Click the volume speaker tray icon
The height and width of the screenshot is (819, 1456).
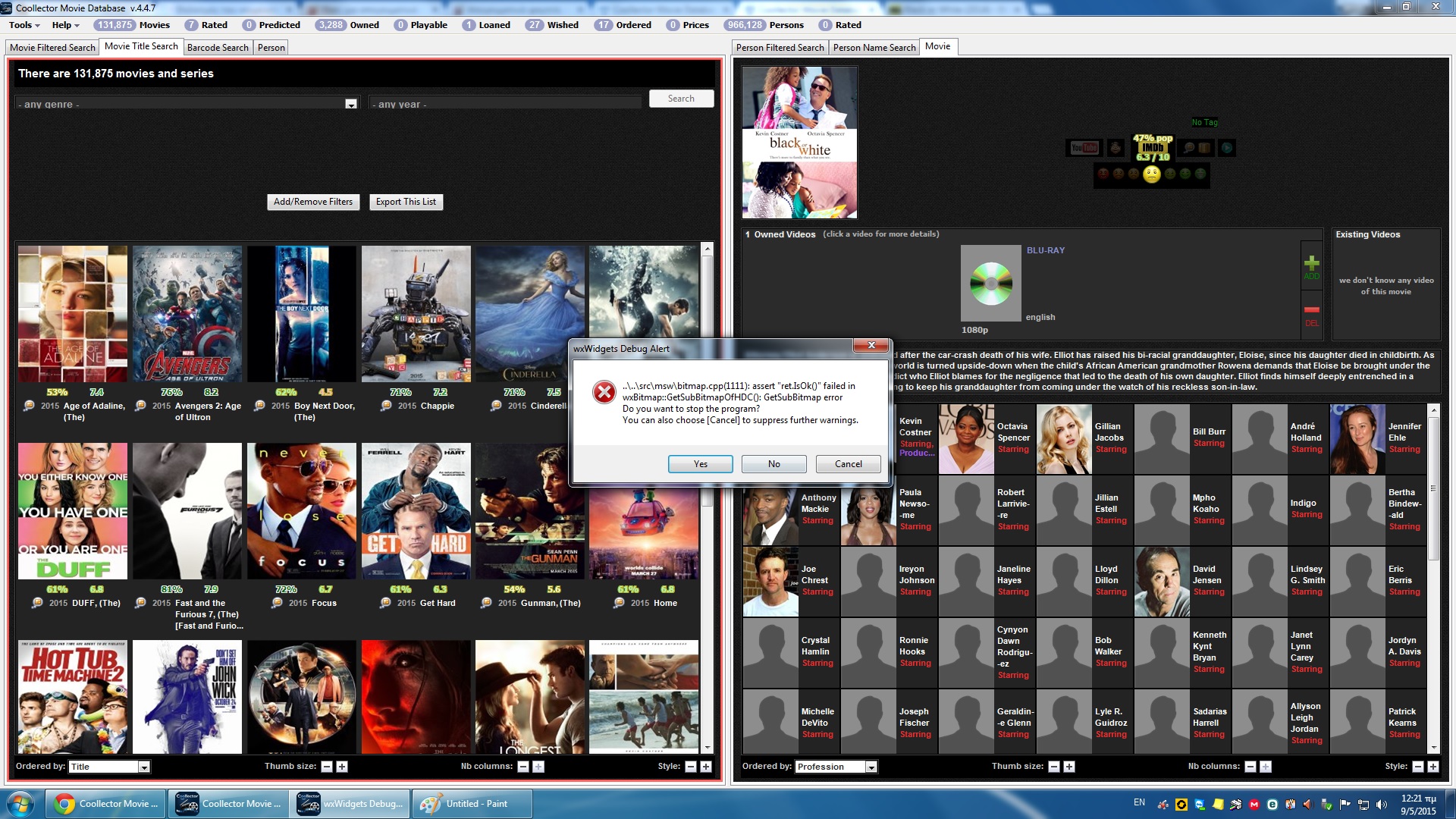tap(1381, 805)
